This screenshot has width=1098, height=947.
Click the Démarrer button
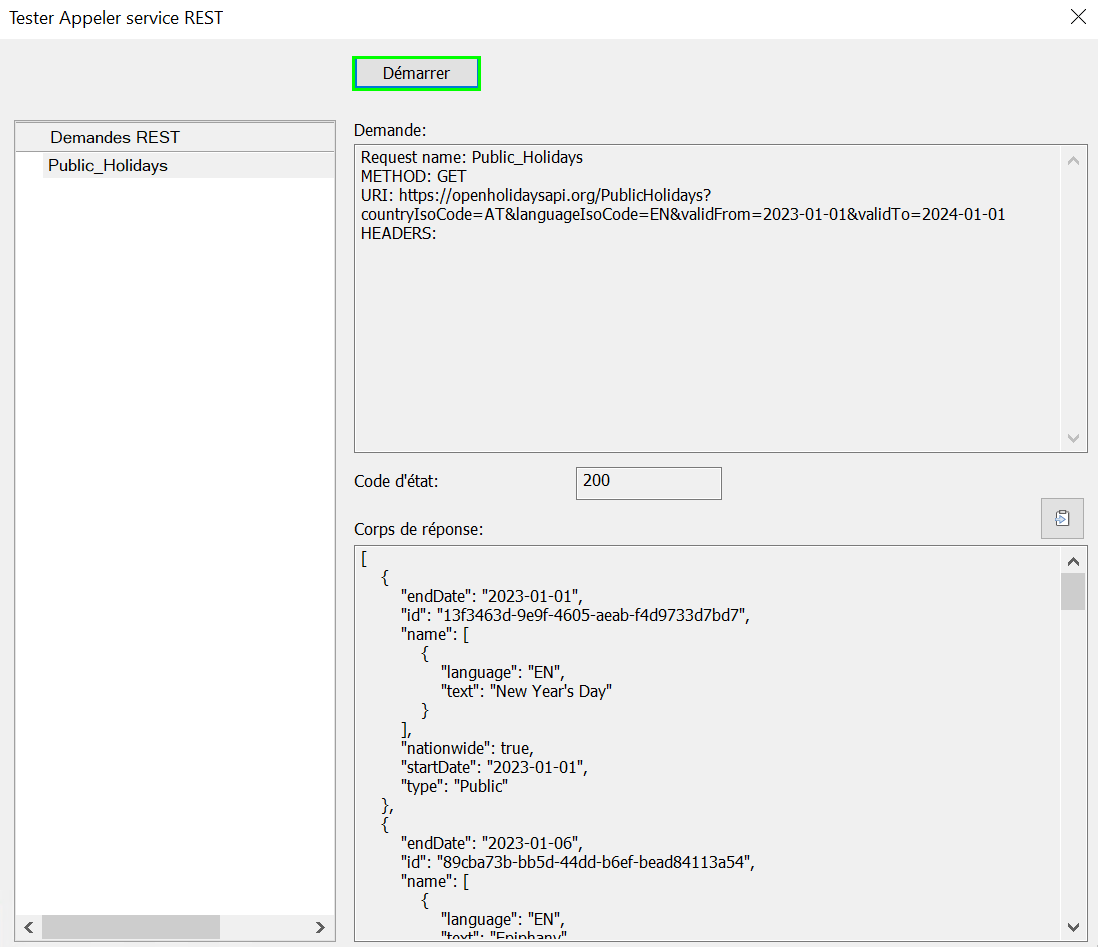(x=416, y=74)
